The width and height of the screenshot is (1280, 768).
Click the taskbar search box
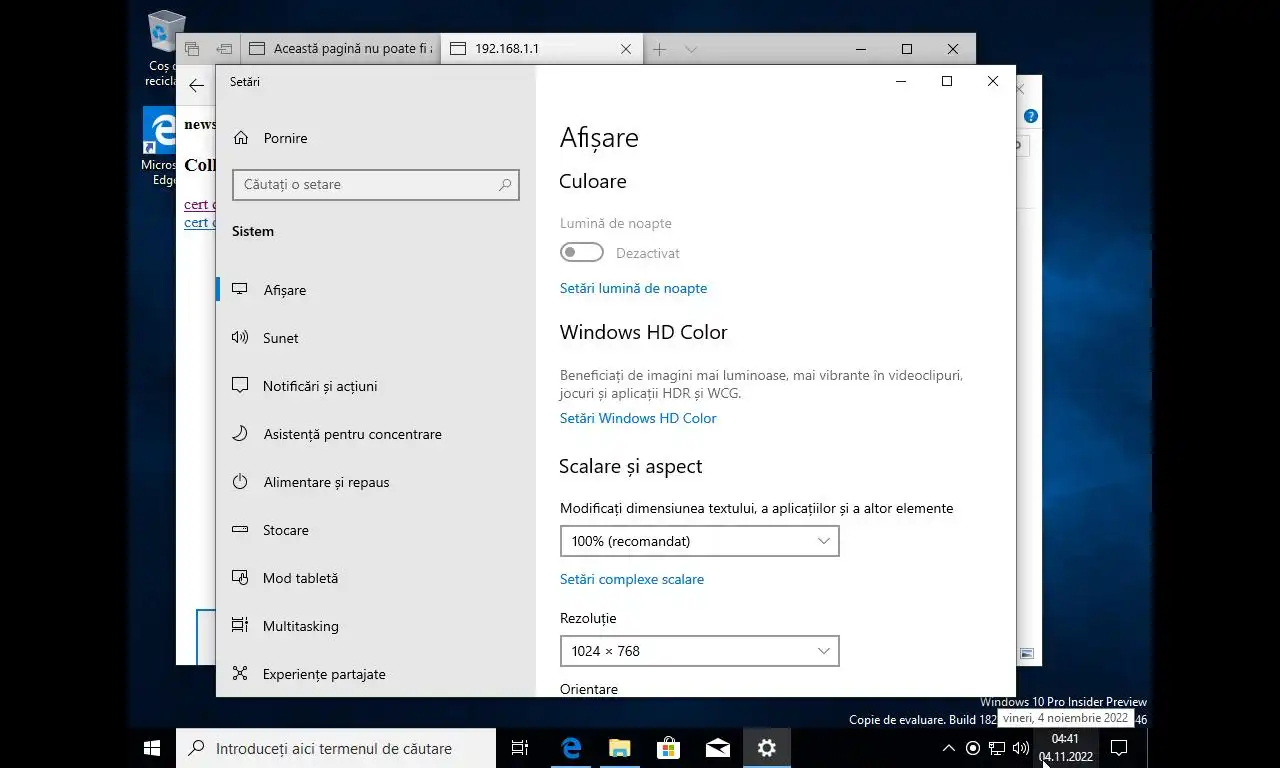pos(336,748)
